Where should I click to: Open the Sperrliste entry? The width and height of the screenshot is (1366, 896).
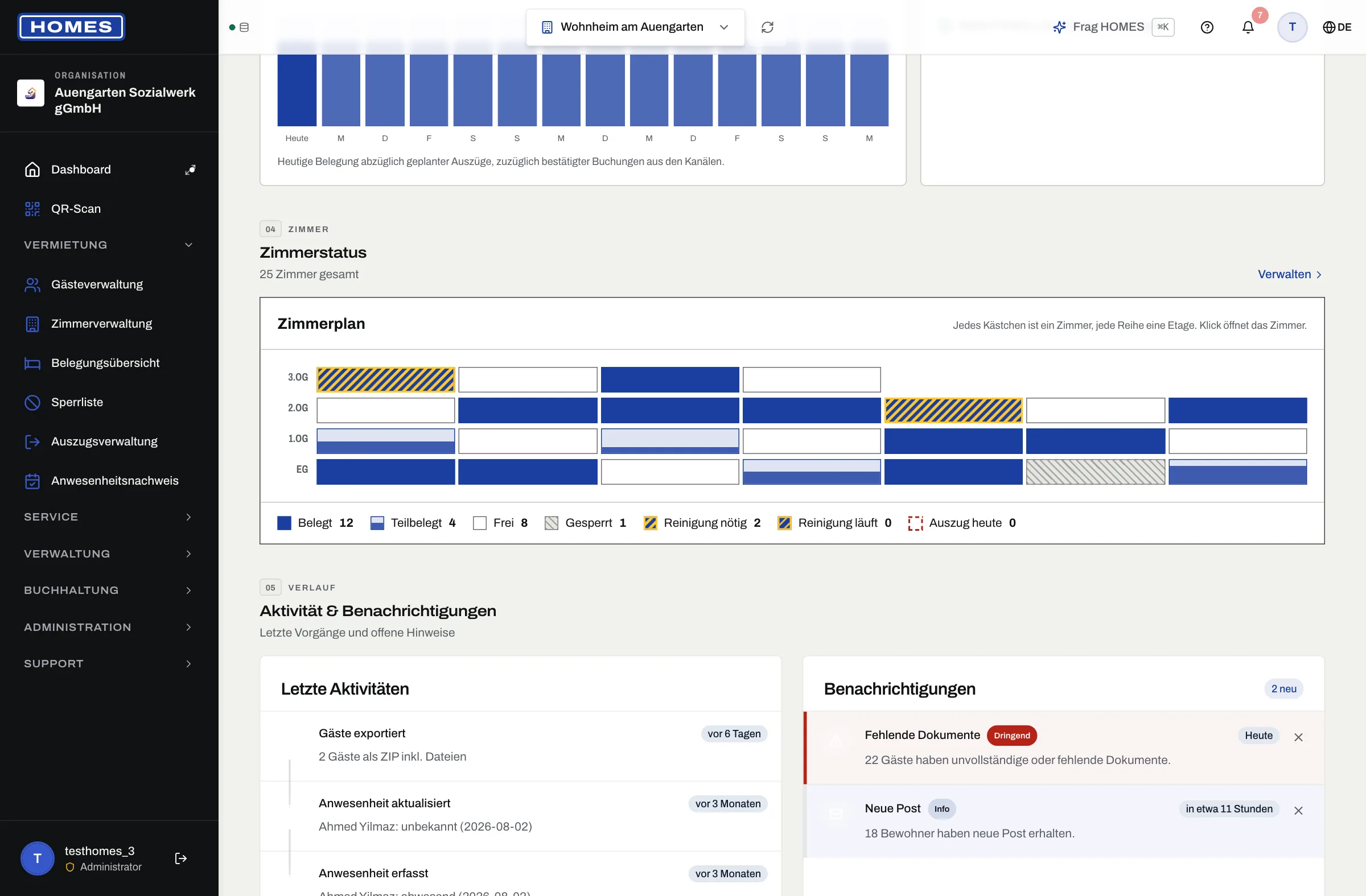coord(109,402)
